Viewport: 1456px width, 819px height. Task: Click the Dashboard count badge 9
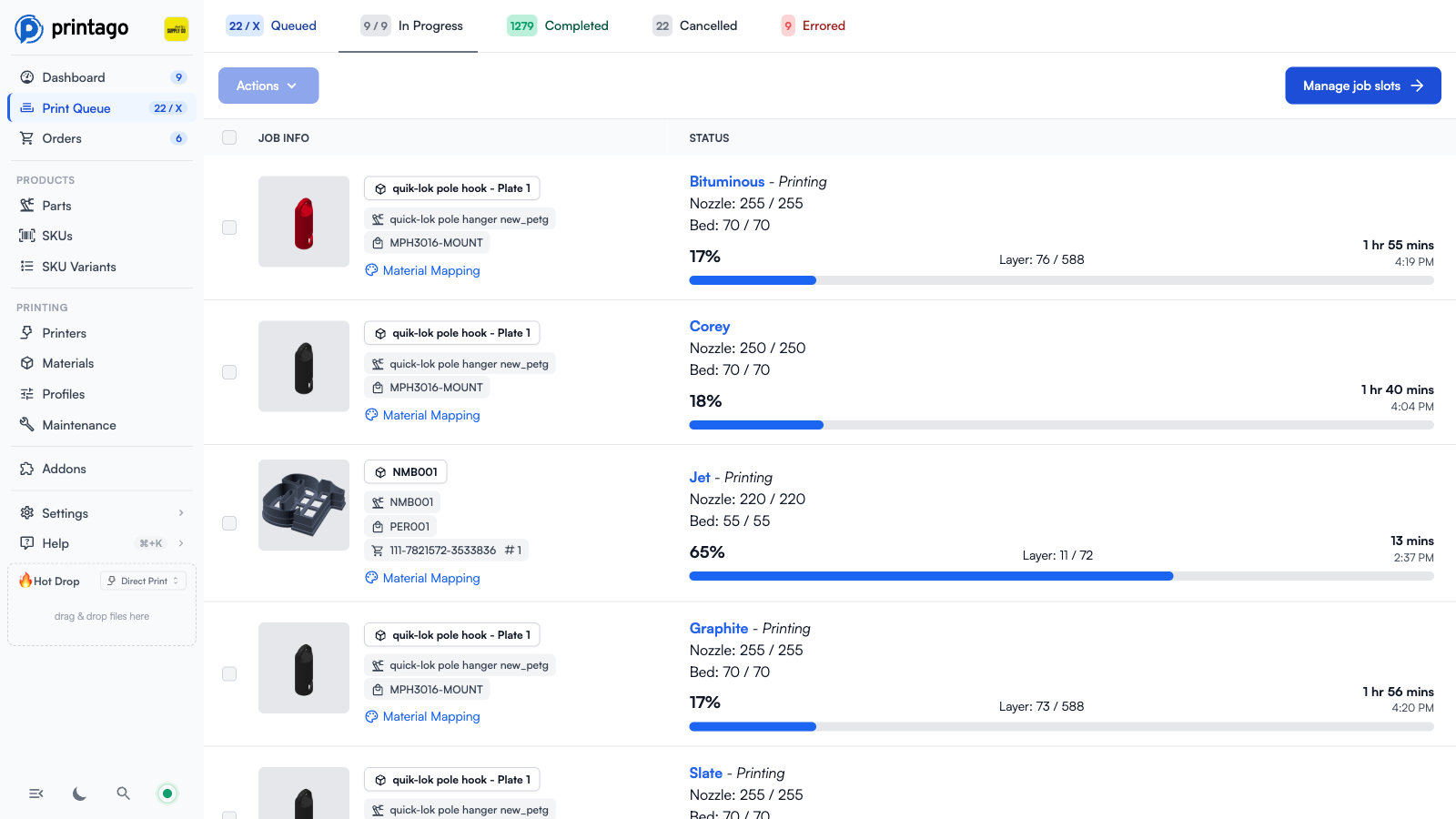178,77
